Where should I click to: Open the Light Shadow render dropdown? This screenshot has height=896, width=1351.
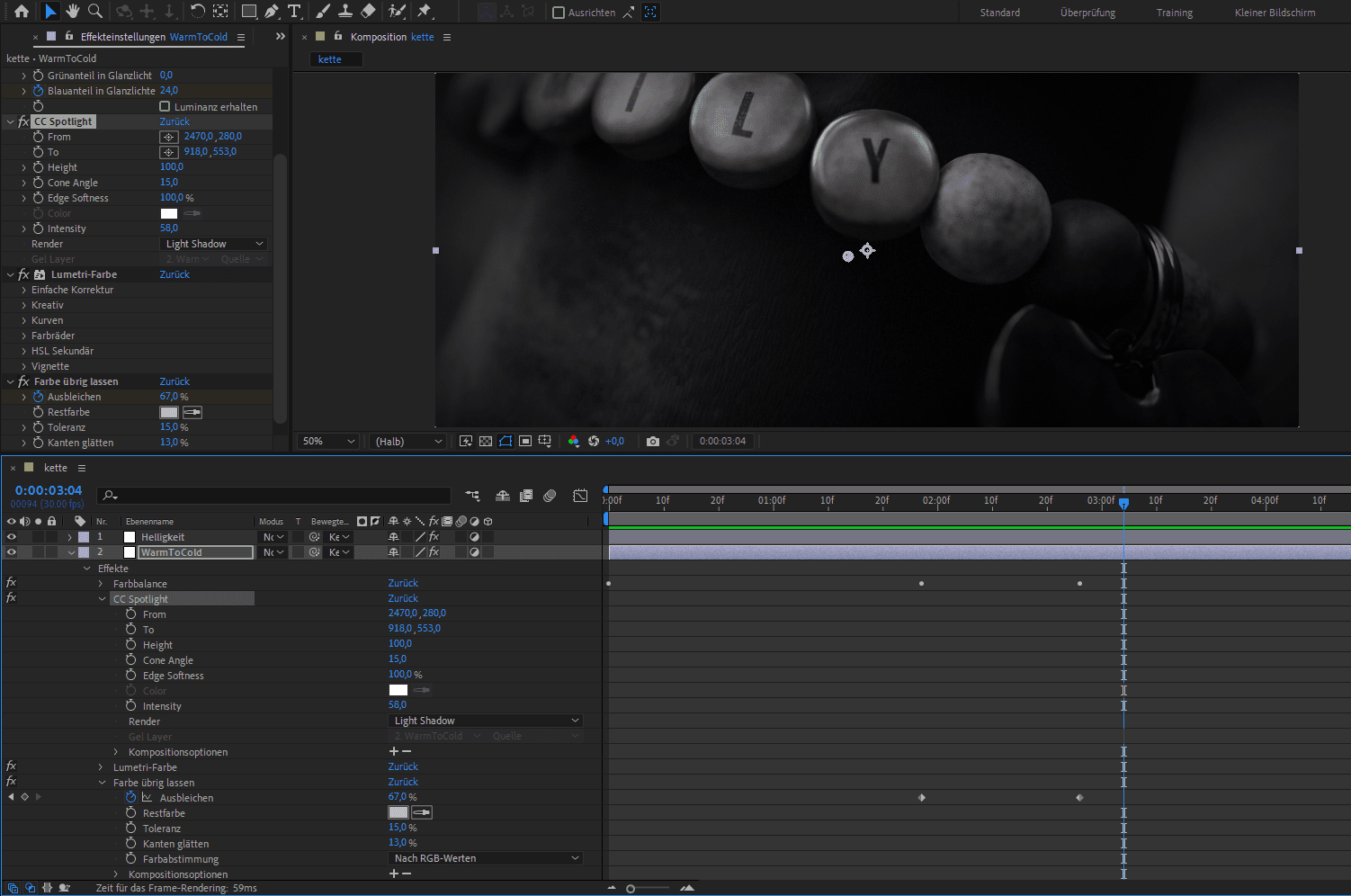click(x=213, y=243)
